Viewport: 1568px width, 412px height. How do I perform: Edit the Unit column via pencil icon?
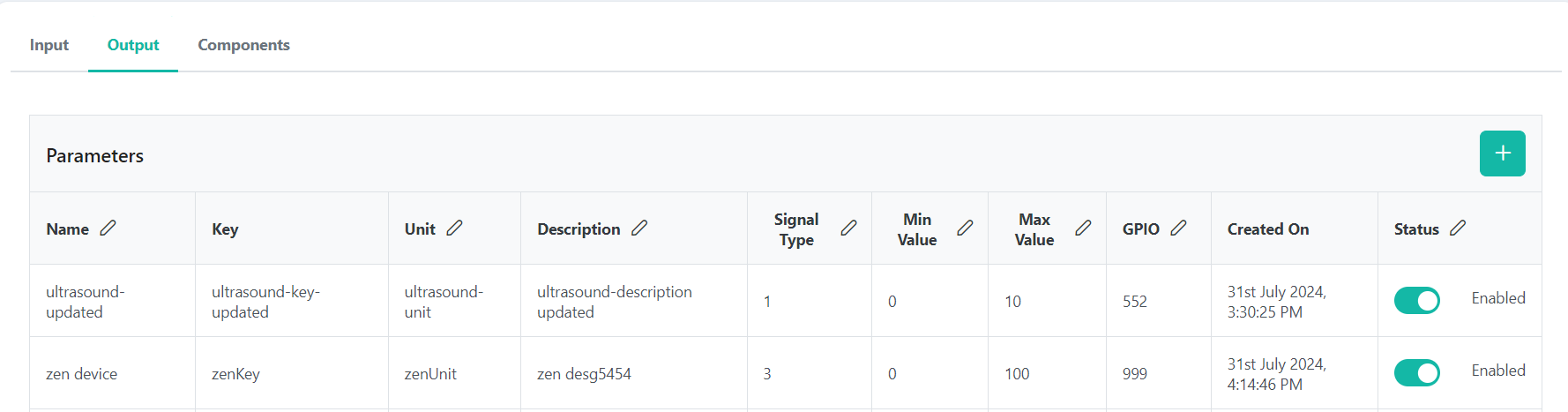point(454,228)
